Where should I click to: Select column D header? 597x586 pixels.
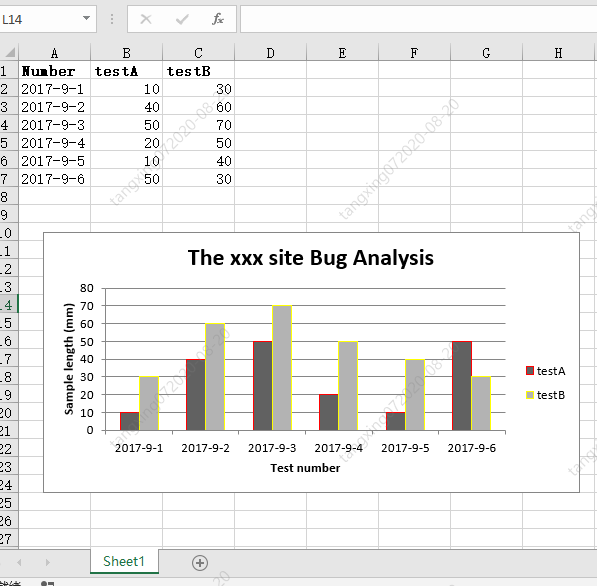pos(270,53)
